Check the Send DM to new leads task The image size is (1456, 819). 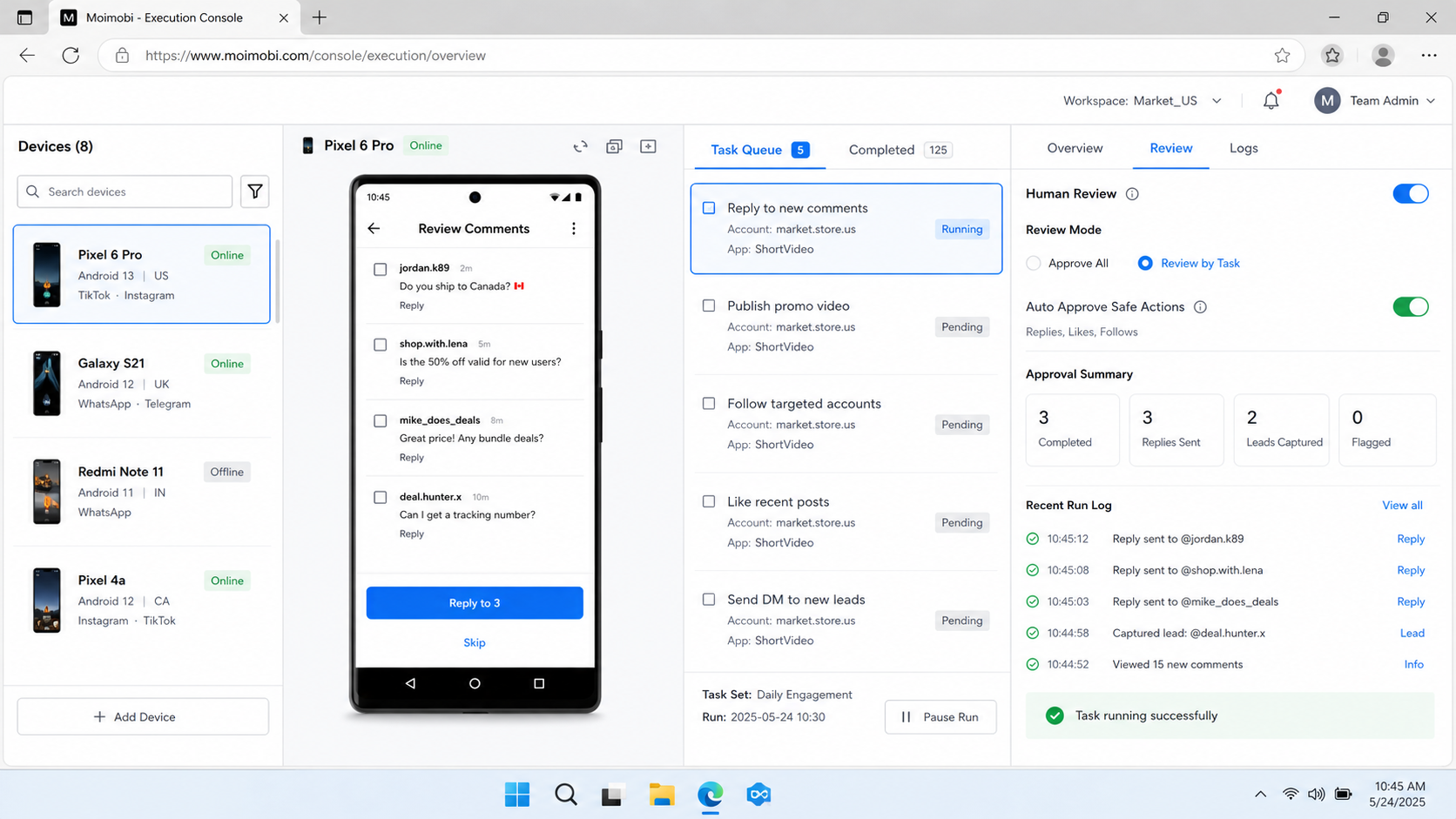(709, 600)
